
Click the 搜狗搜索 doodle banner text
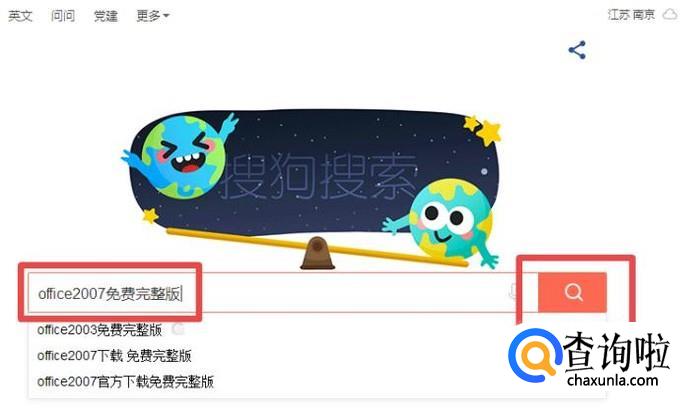point(320,176)
